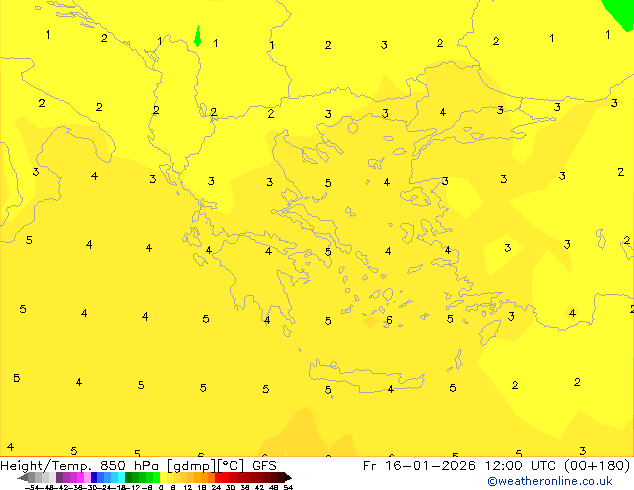Screen dimensions: 634x490
Task: Pick the dark green swatch above -12 in legend
Action: point(129,477)
